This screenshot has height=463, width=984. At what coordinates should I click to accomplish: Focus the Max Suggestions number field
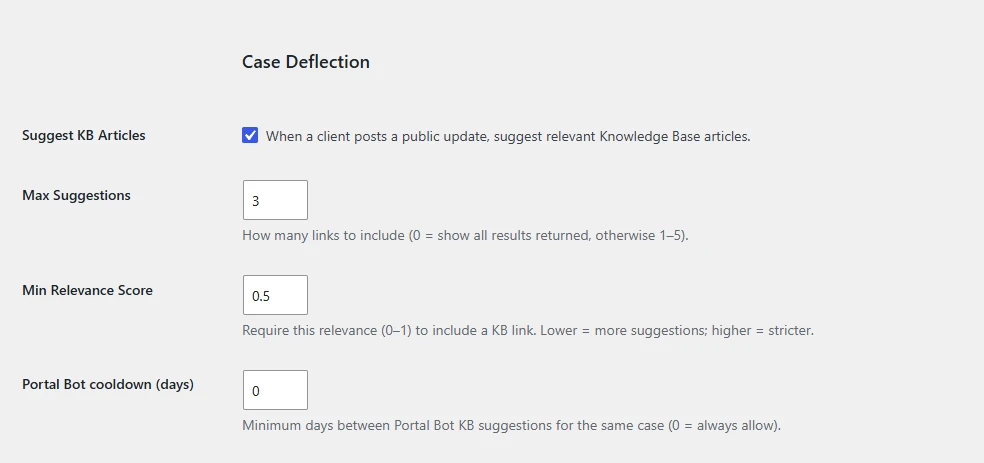point(275,200)
